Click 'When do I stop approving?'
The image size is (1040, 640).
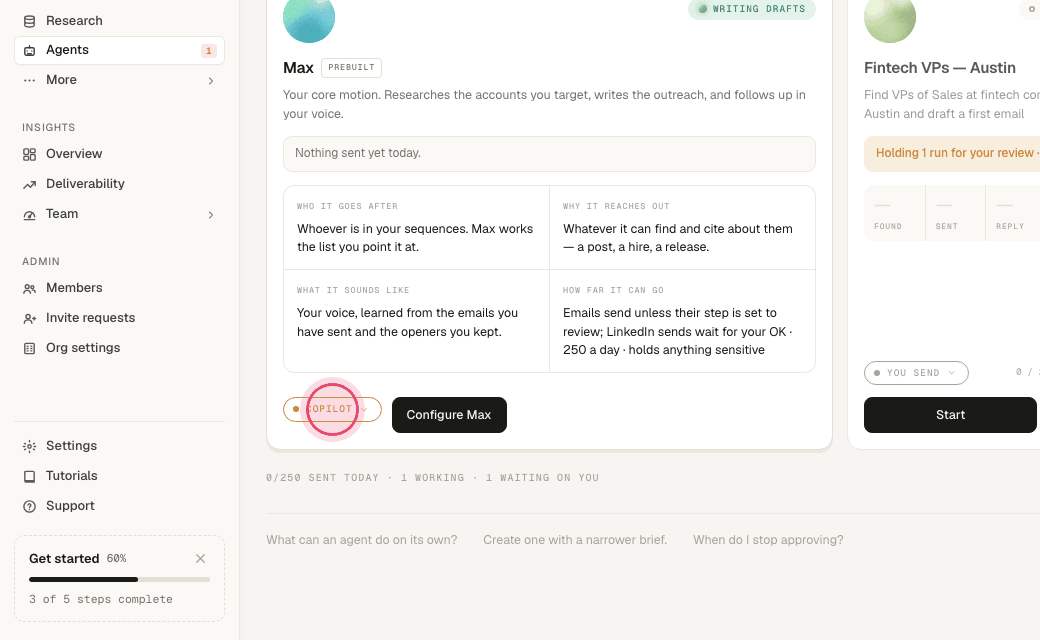[x=768, y=540]
